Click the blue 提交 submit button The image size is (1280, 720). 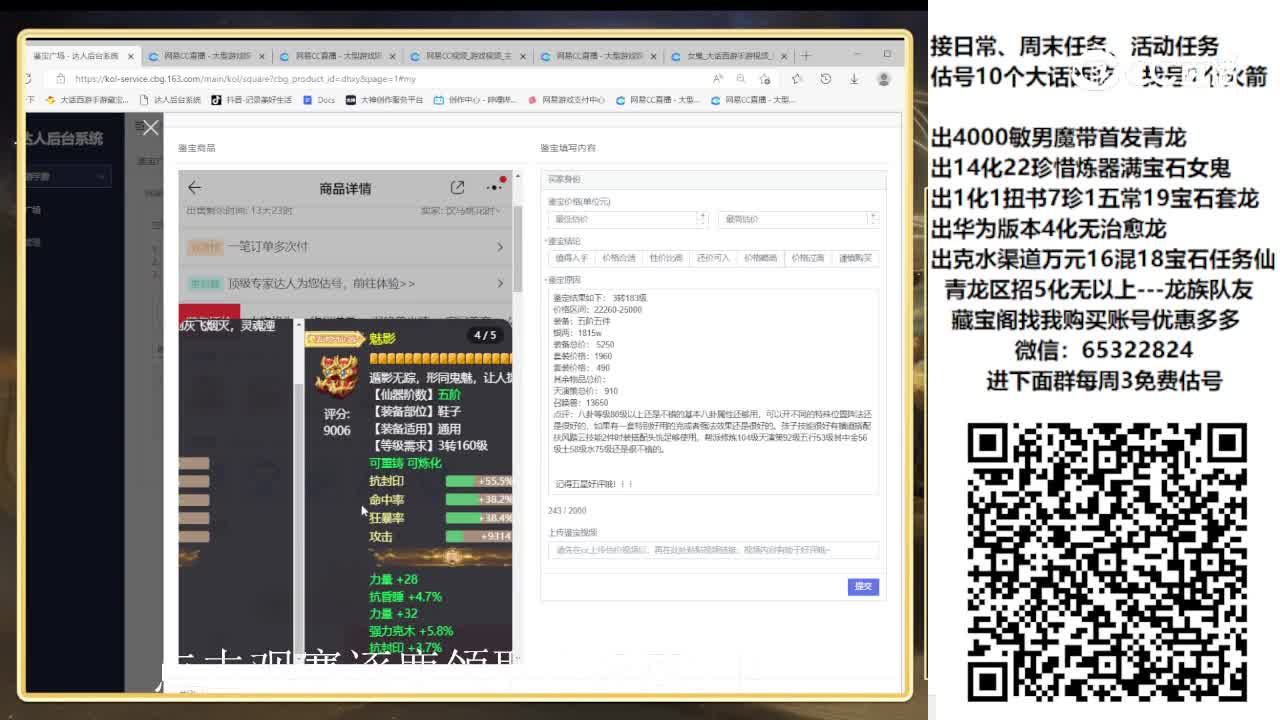[863, 587]
